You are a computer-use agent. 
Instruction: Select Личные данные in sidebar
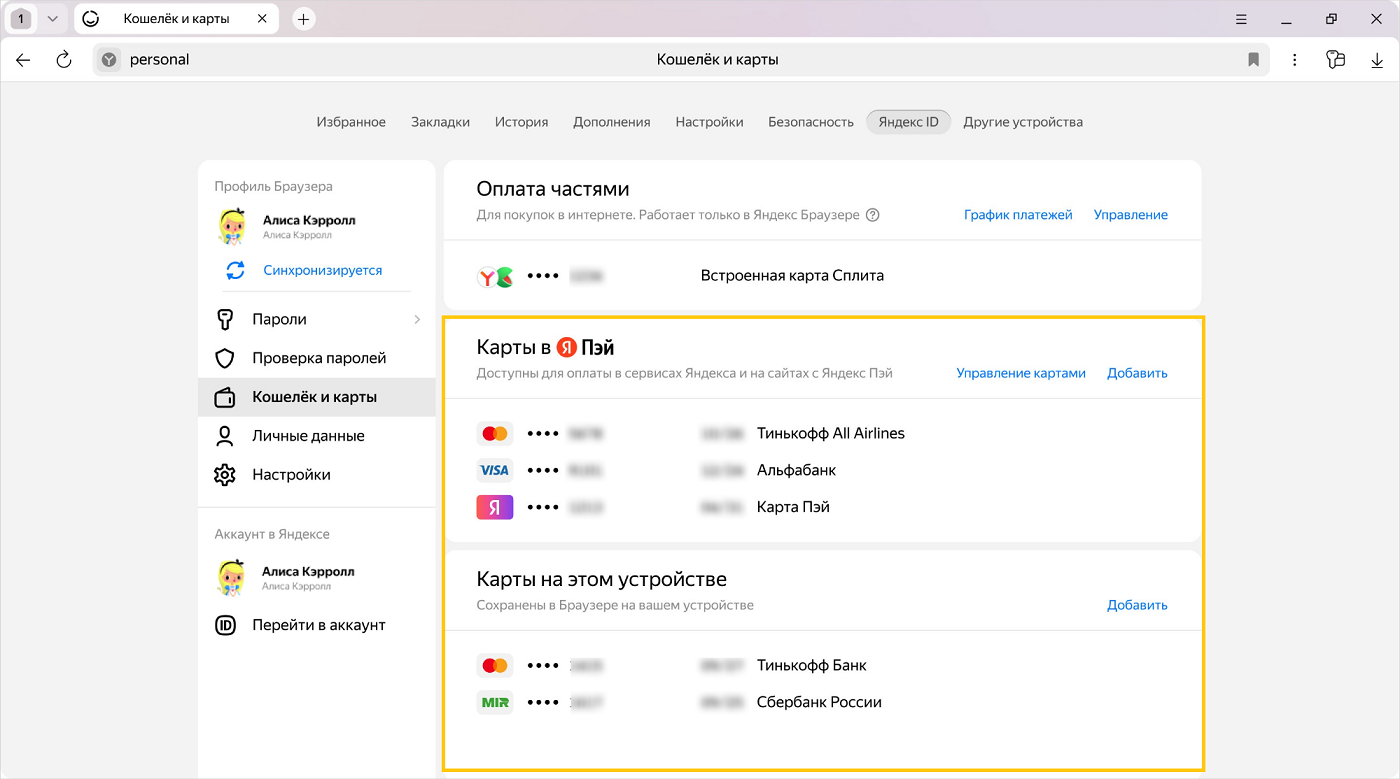click(308, 436)
